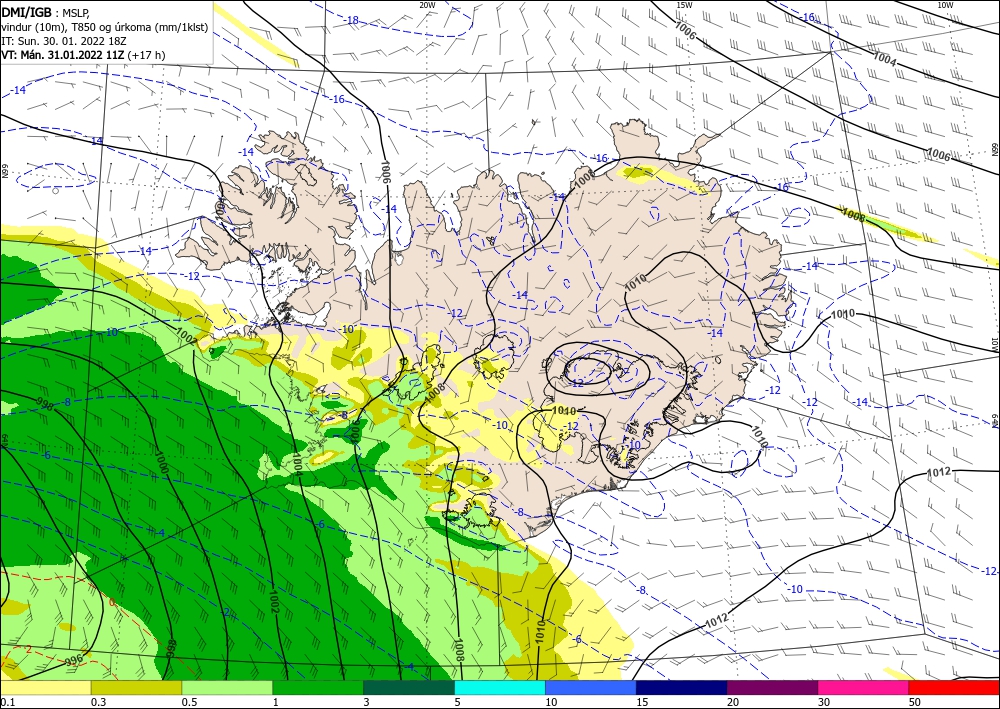Click the '996' isobar label
Image resolution: width=1000 pixels, height=709 pixels.
[x=76, y=661]
